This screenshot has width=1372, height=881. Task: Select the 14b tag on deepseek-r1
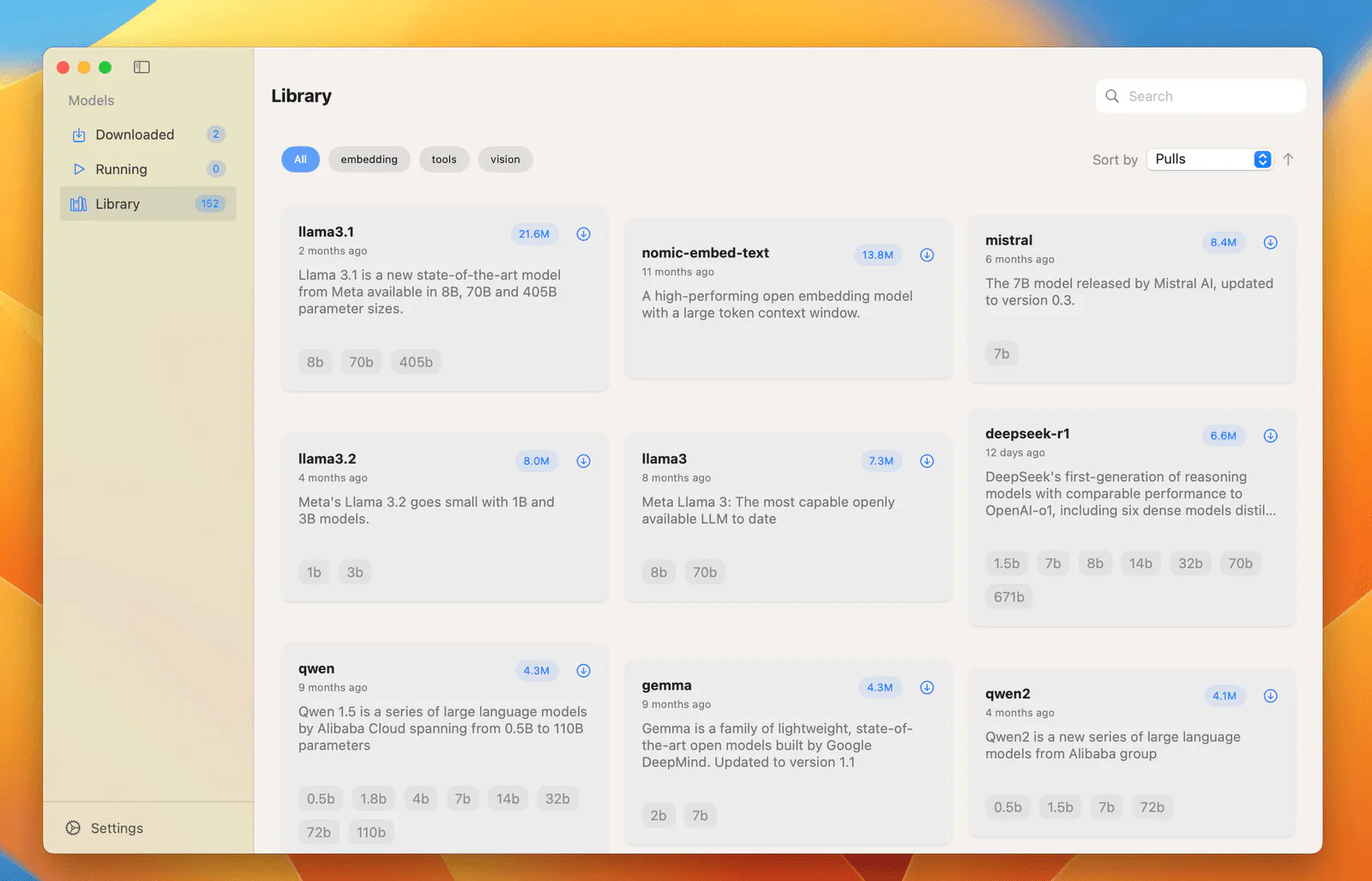[1140, 564]
